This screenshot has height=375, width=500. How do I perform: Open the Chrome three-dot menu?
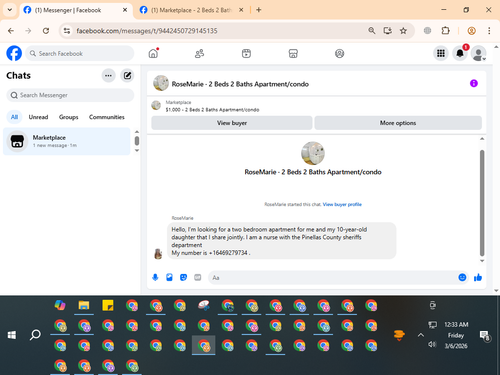click(x=489, y=31)
